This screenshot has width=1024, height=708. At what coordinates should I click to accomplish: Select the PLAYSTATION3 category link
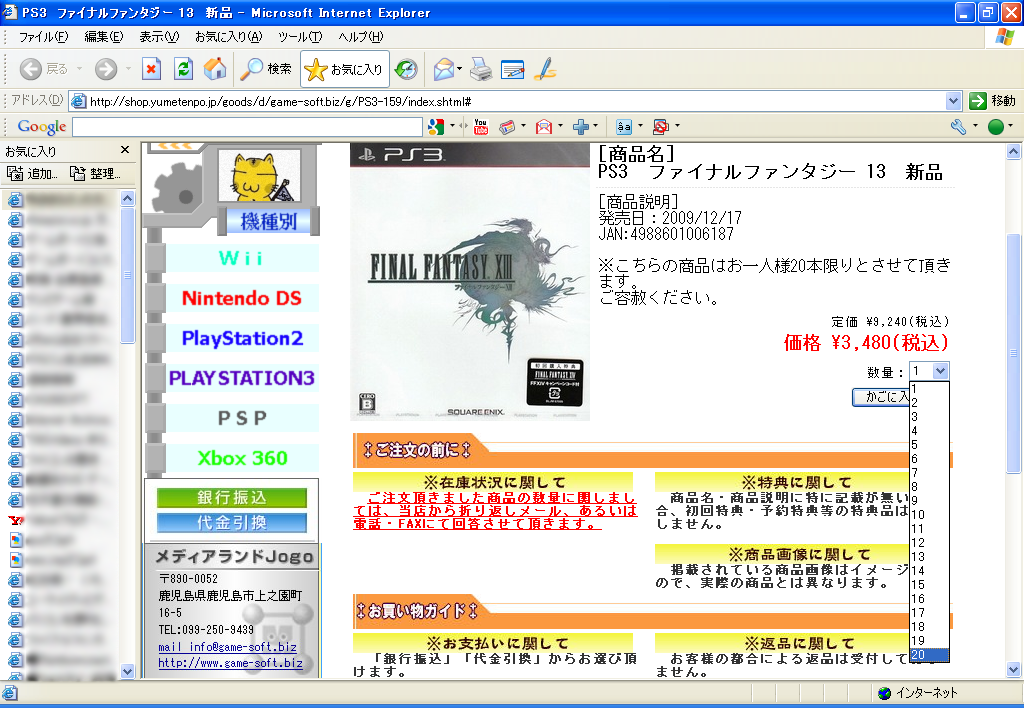click(242, 378)
